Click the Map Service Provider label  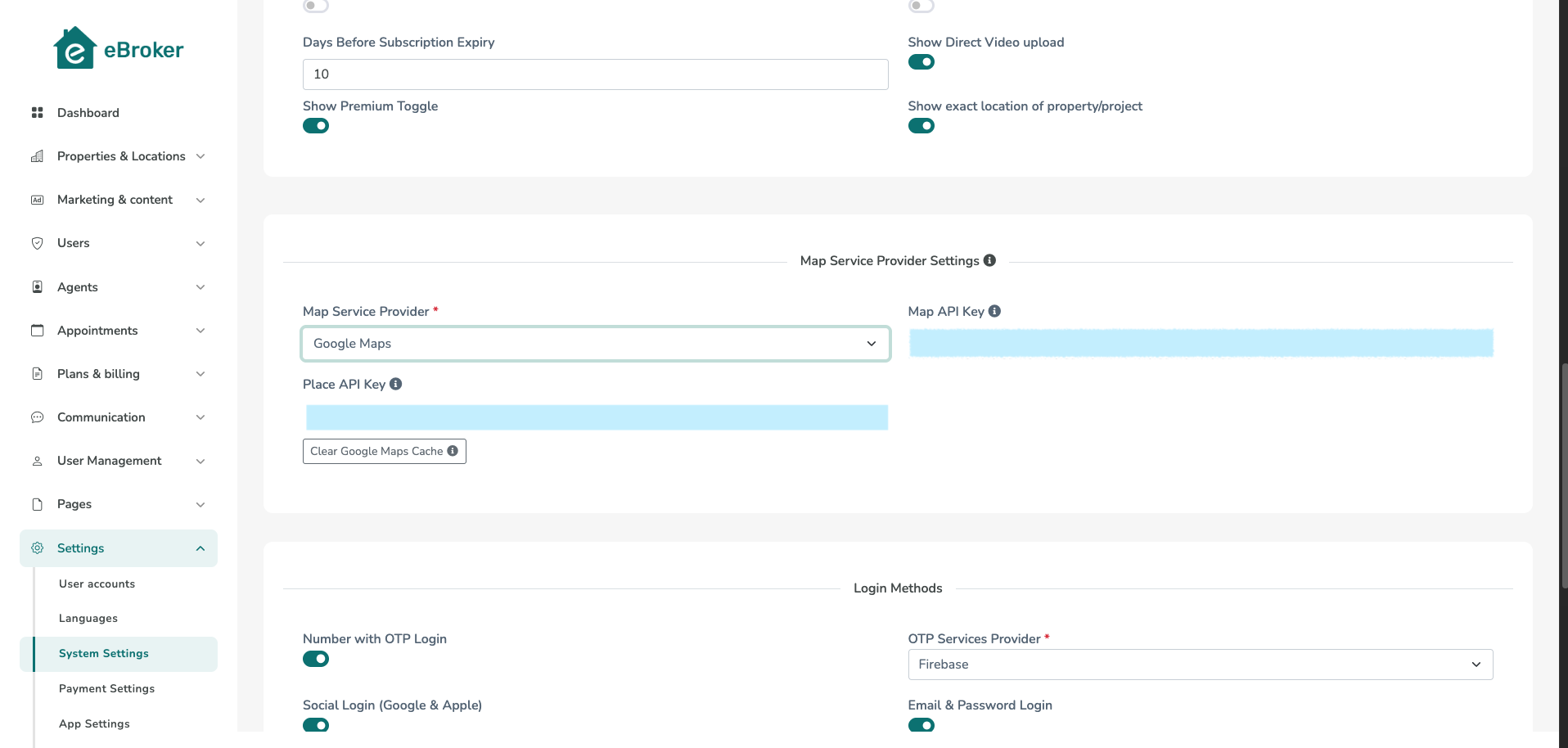pyautogui.click(x=366, y=311)
